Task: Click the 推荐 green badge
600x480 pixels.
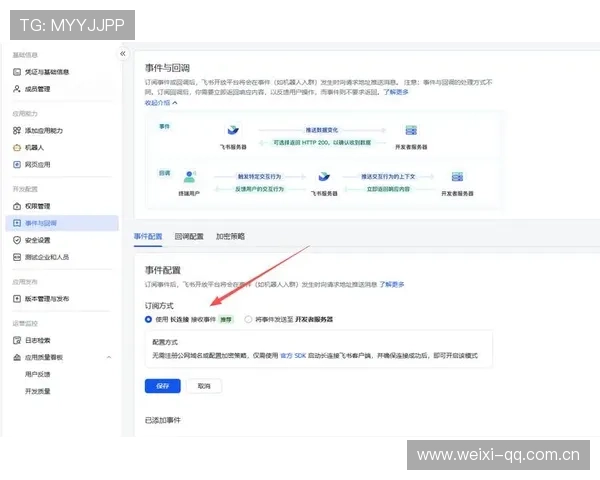Action: pos(226,319)
